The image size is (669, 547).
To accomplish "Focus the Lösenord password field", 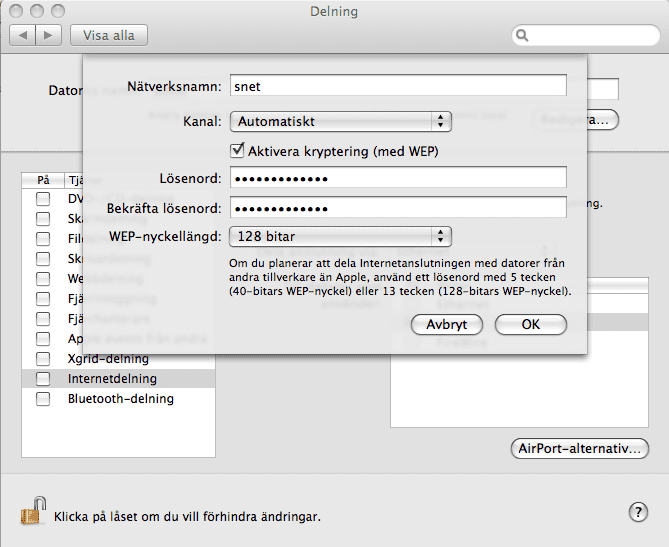I will (x=398, y=179).
